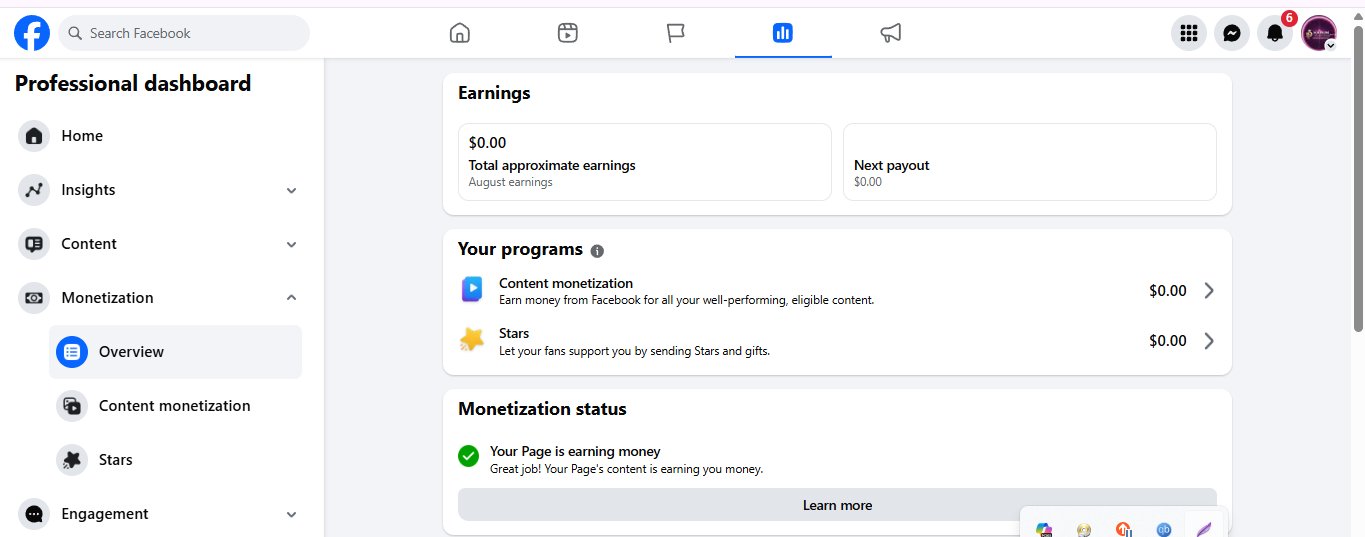This screenshot has height=537, width=1365.
Task: Click the 'August earnings' label
Action: [x=510, y=182]
